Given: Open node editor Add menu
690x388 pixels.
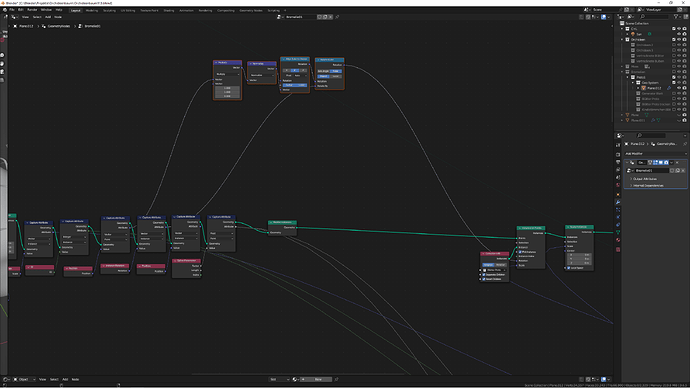Looking at the screenshot, I should point(48,17).
